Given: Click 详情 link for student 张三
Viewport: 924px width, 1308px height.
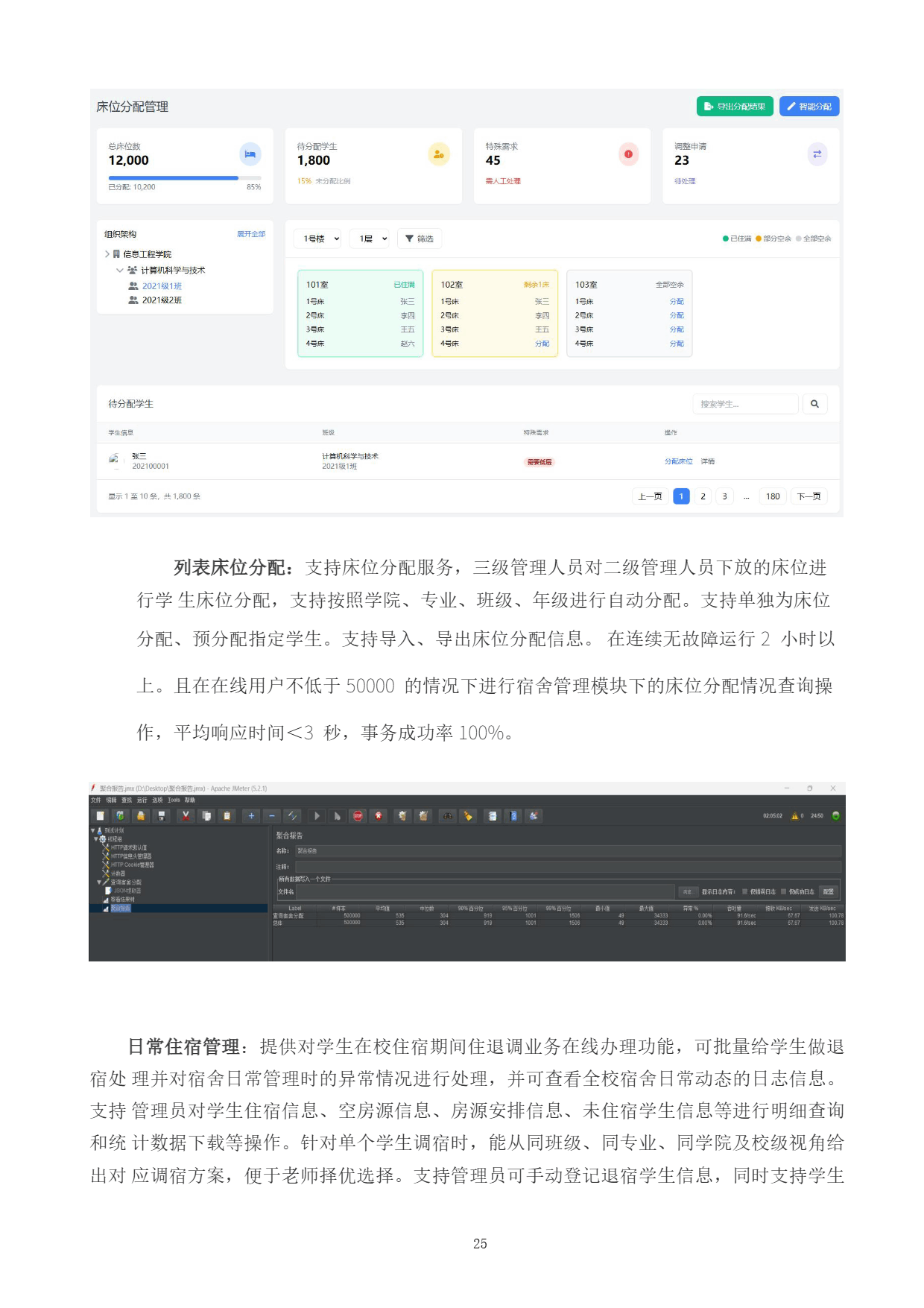Looking at the screenshot, I should click(708, 462).
